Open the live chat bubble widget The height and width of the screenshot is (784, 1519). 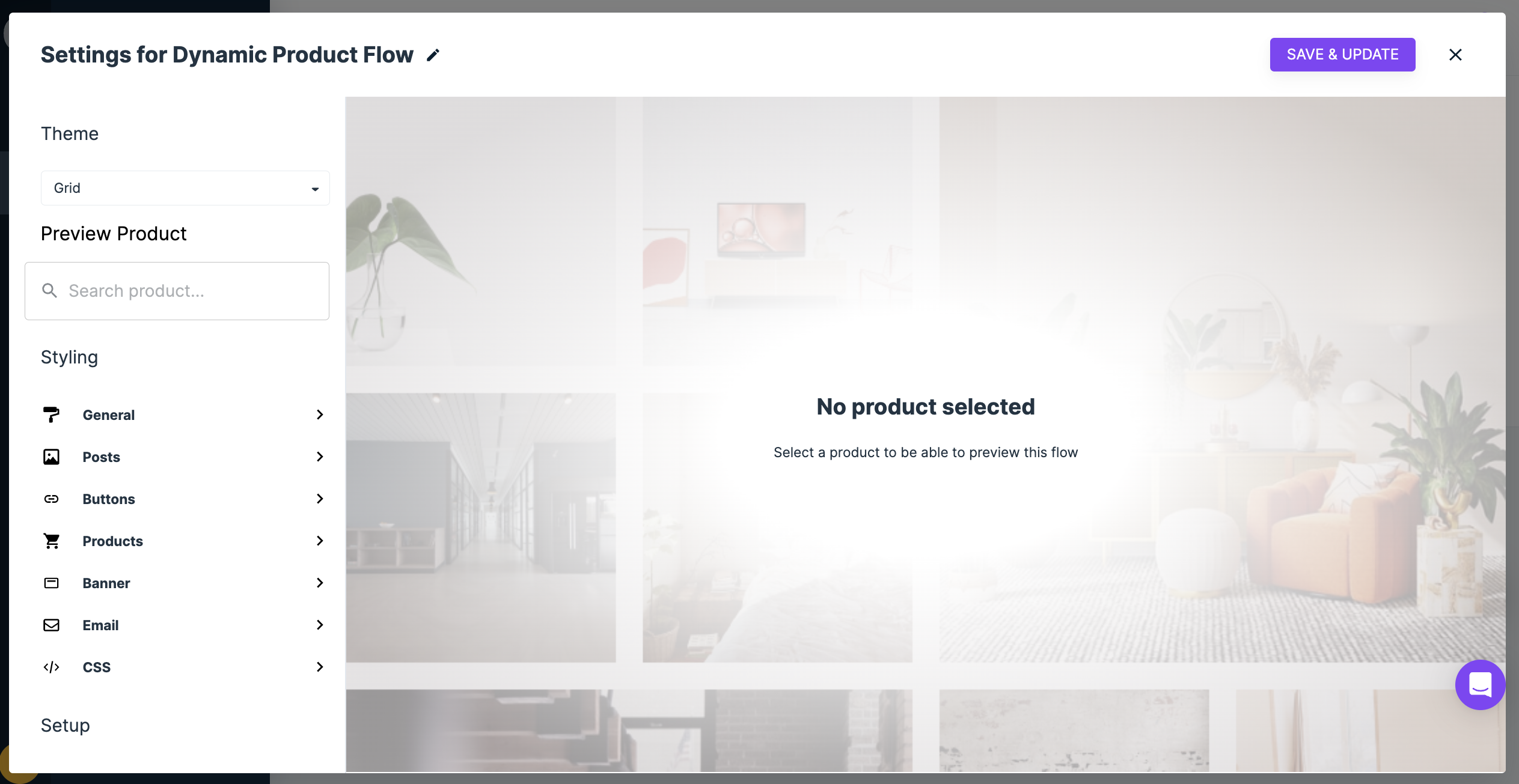(1480, 684)
